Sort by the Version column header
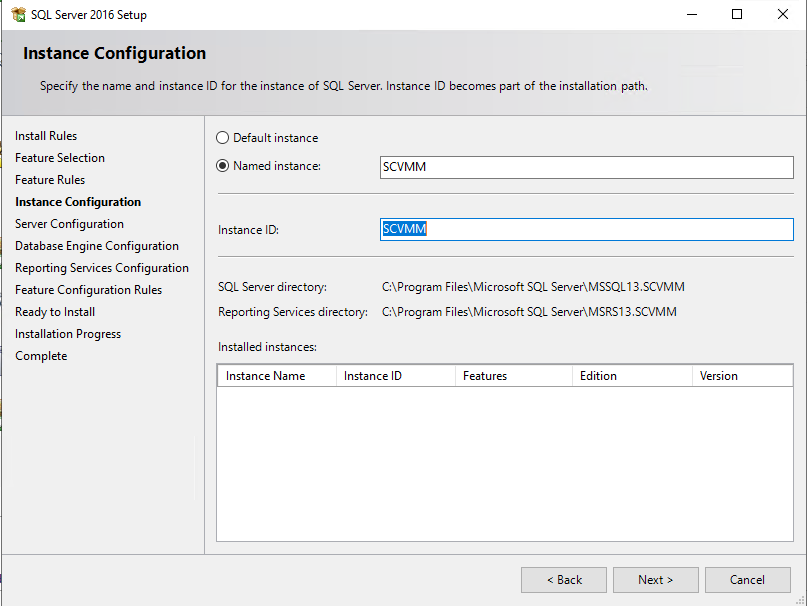Image resolution: width=807 pixels, height=606 pixels. tap(742, 376)
